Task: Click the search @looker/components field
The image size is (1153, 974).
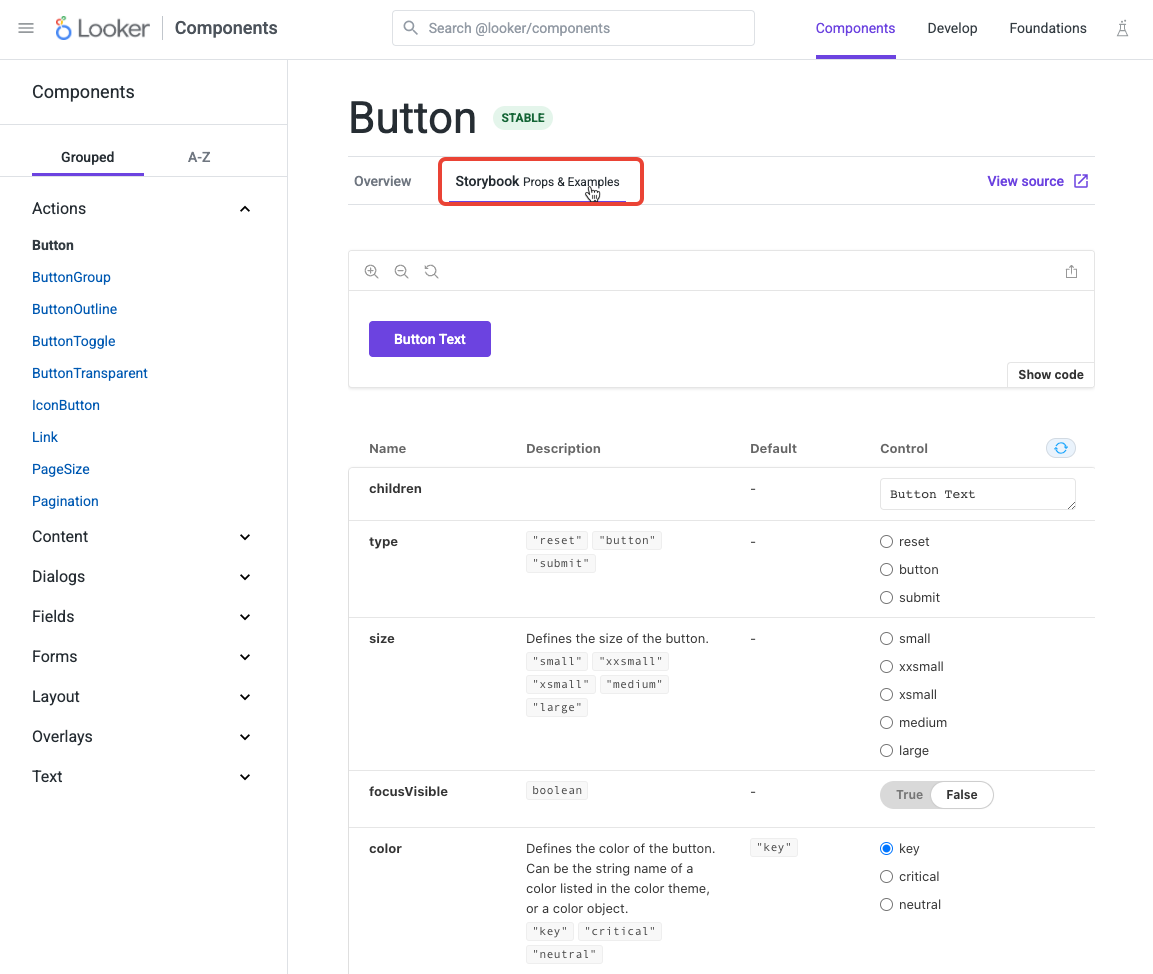Action: click(x=573, y=28)
